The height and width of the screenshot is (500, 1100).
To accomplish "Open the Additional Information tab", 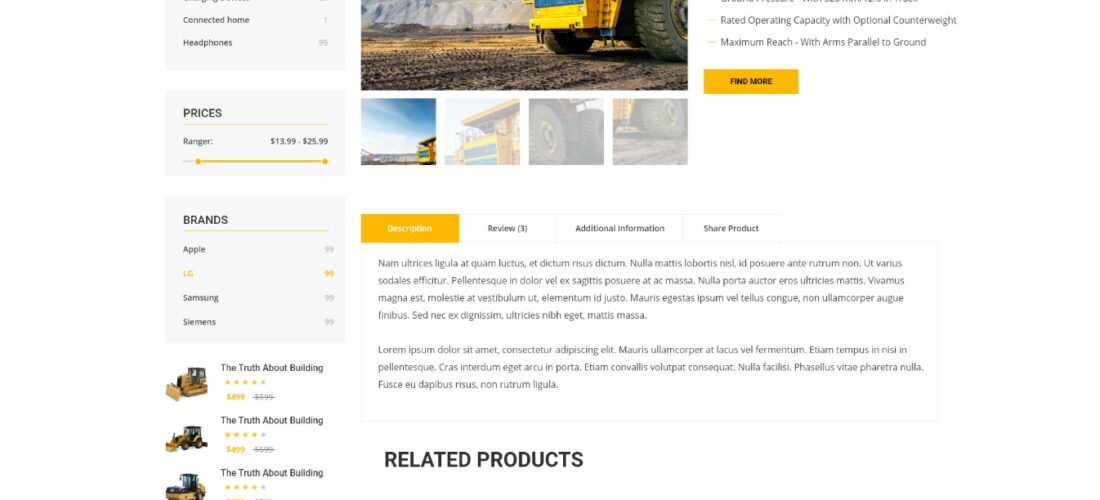I will pyautogui.click(x=619, y=229).
